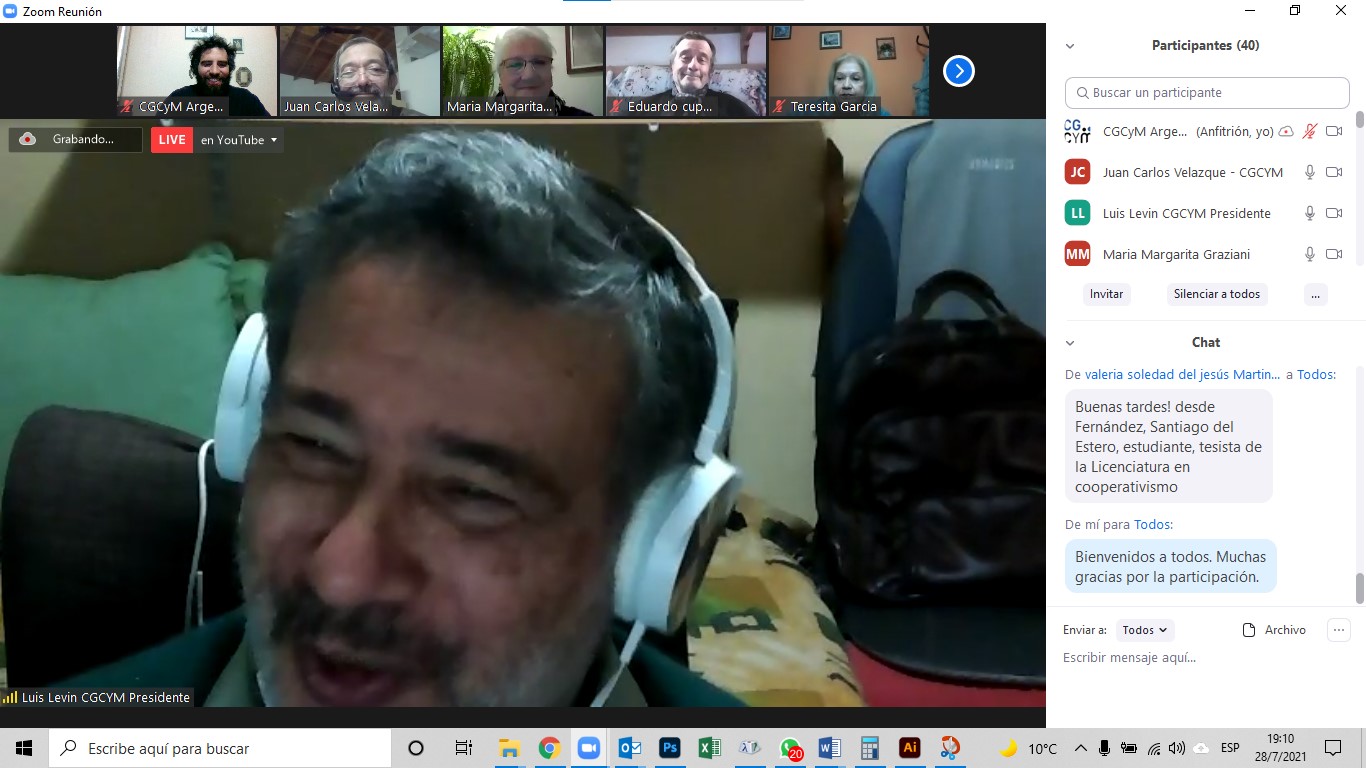Open Adobe Illustrator from the taskbar
Viewport: 1366px width, 768px height.
point(909,748)
